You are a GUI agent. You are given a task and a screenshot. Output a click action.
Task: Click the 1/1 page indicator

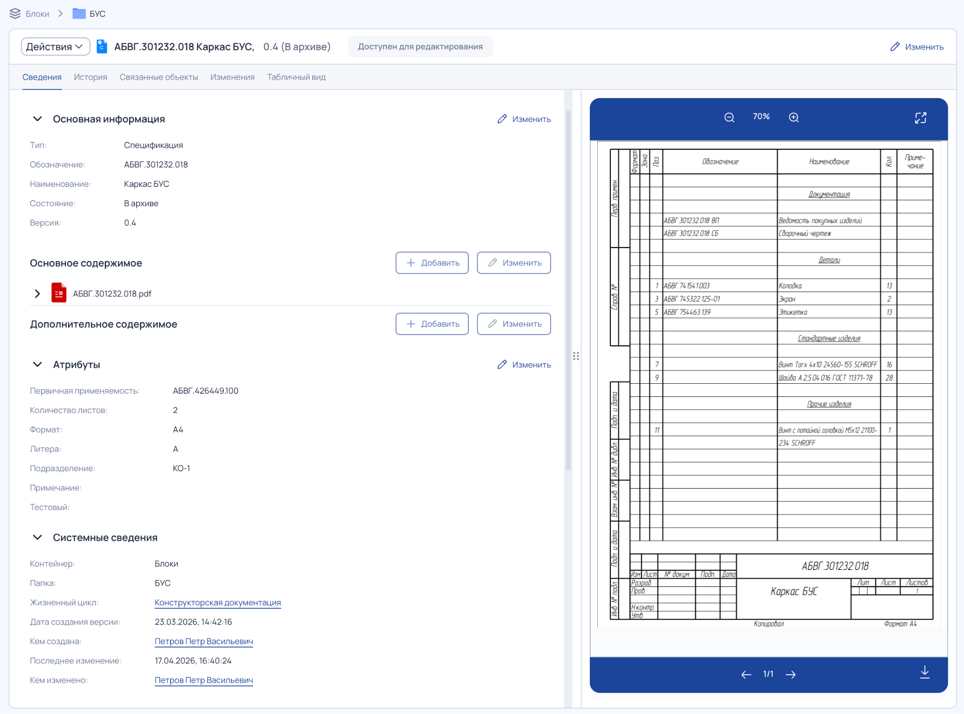point(768,674)
